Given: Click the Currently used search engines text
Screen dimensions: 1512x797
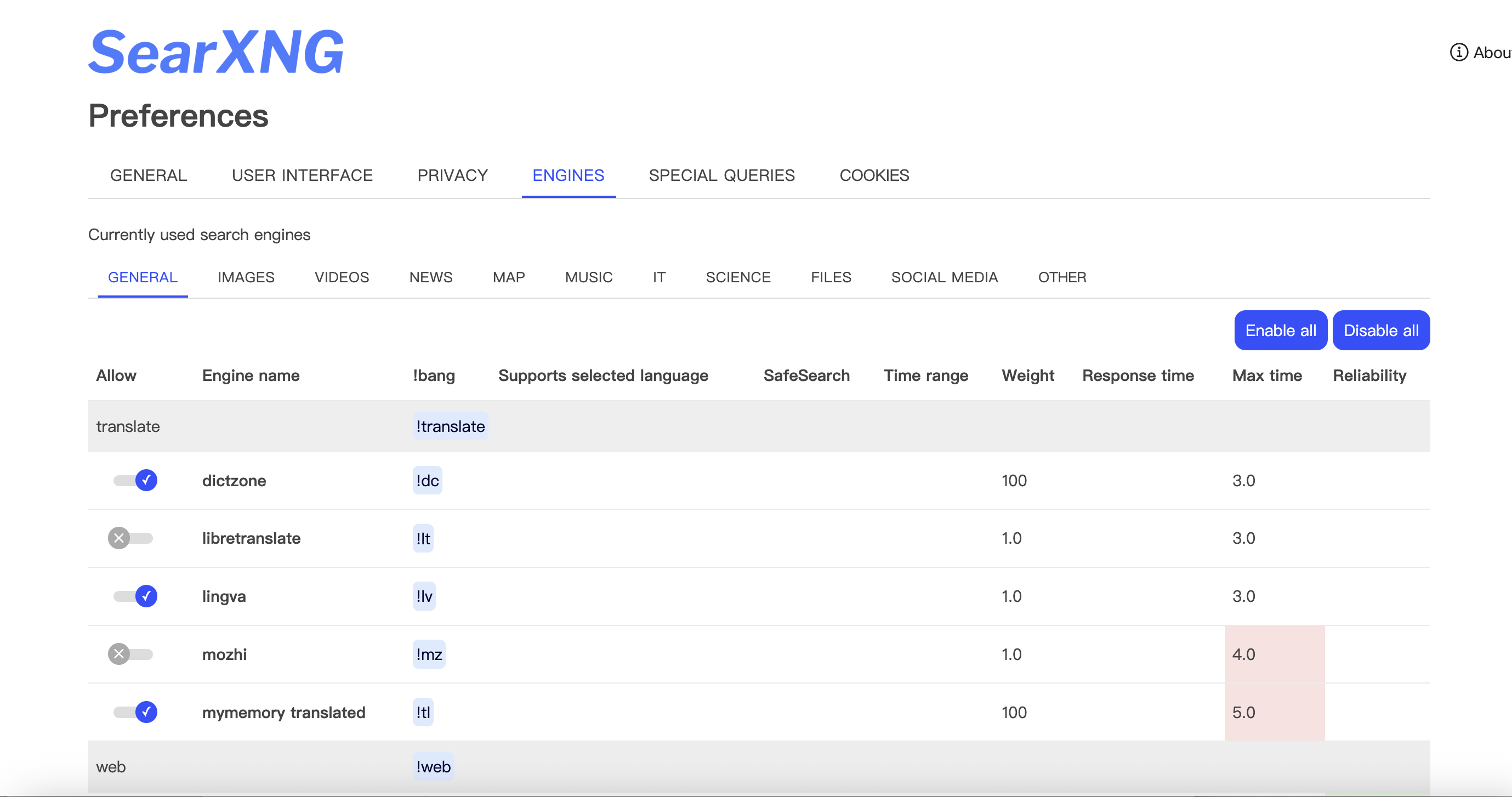Looking at the screenshot, I should 199,234.
